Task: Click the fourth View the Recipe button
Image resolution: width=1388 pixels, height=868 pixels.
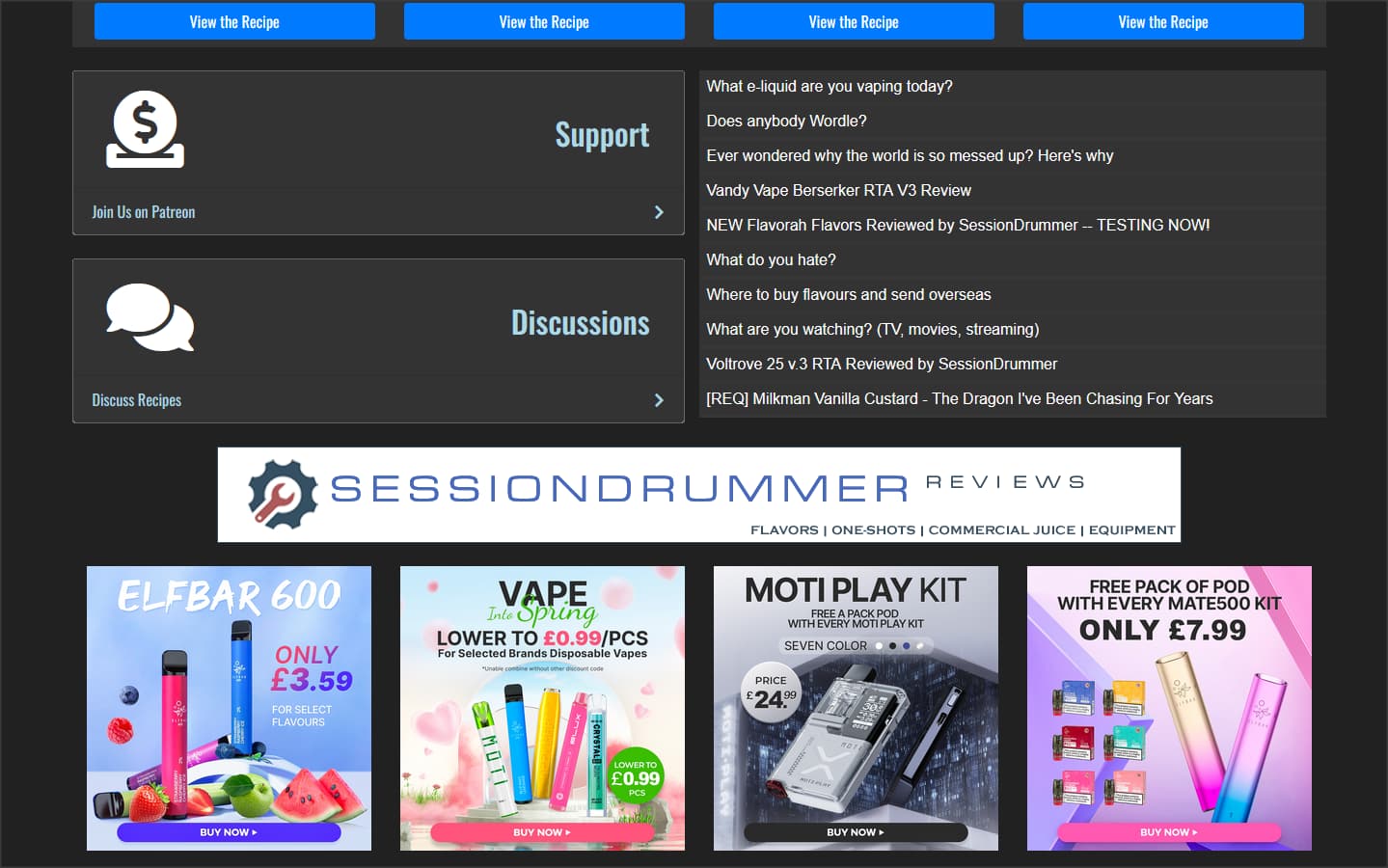Action: point(1163,21)
